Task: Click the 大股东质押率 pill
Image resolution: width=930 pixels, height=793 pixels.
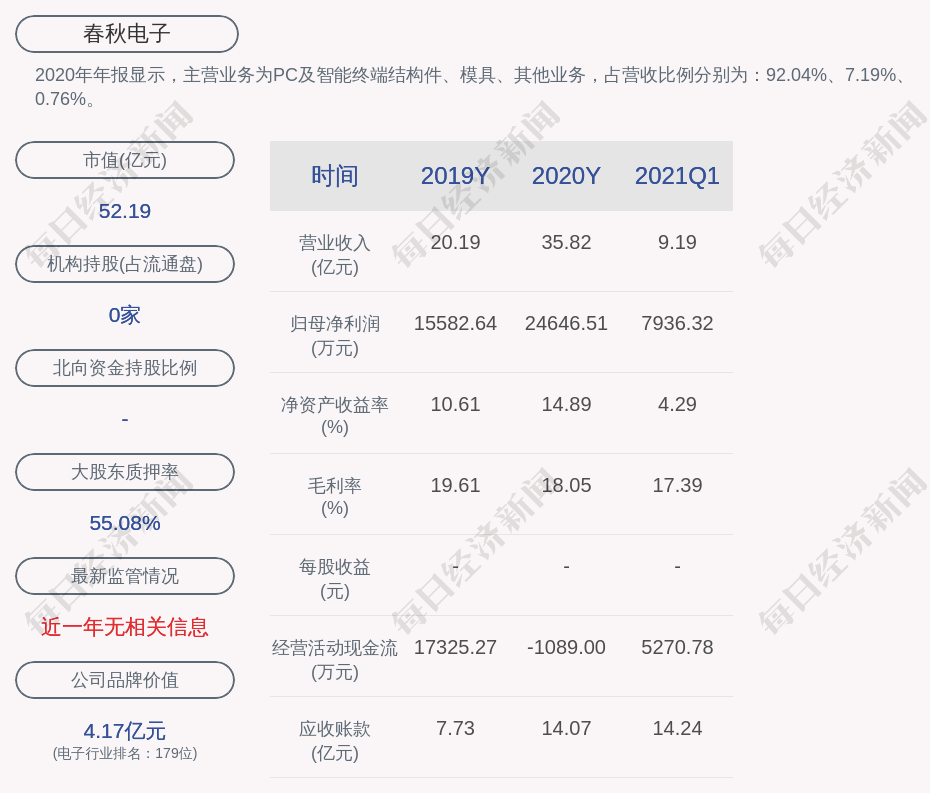Action: click(x=125, y=472)
